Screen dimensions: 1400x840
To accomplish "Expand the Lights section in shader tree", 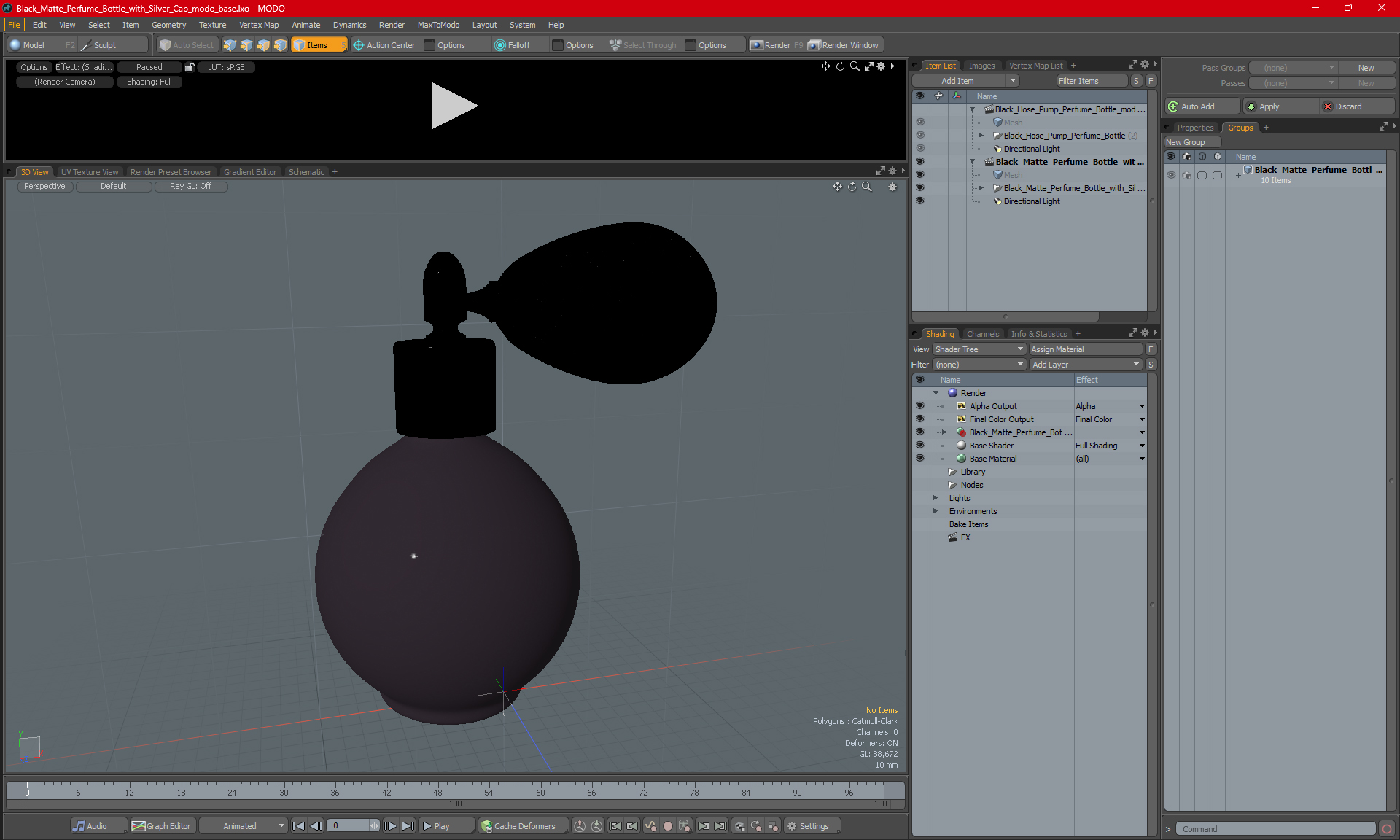I will tap(936, 497).
